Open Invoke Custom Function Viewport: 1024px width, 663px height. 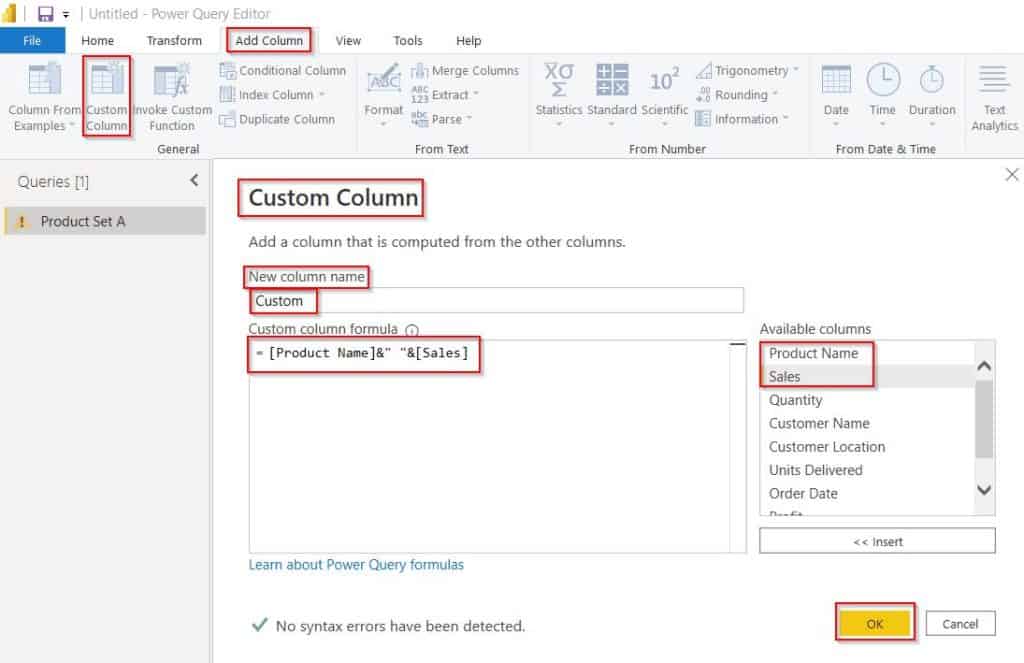(x=172, y=97)
